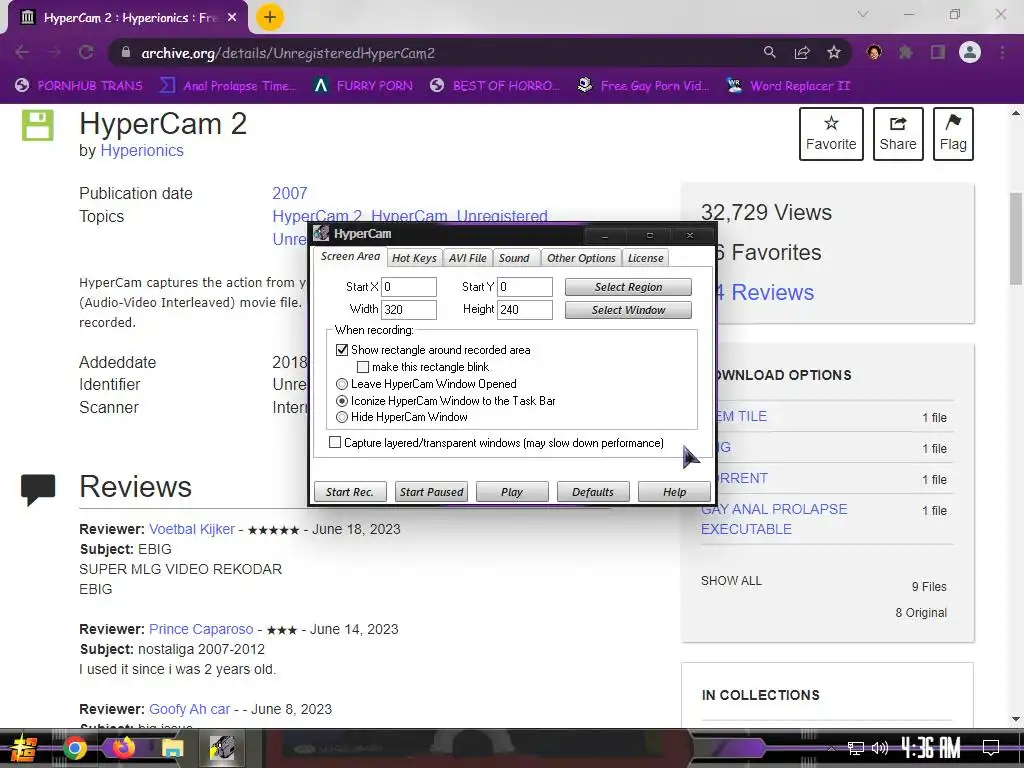The height and width of the screenshot is (768, 1024).
Task: Click the Defaults button
Action: click(593, 492)
